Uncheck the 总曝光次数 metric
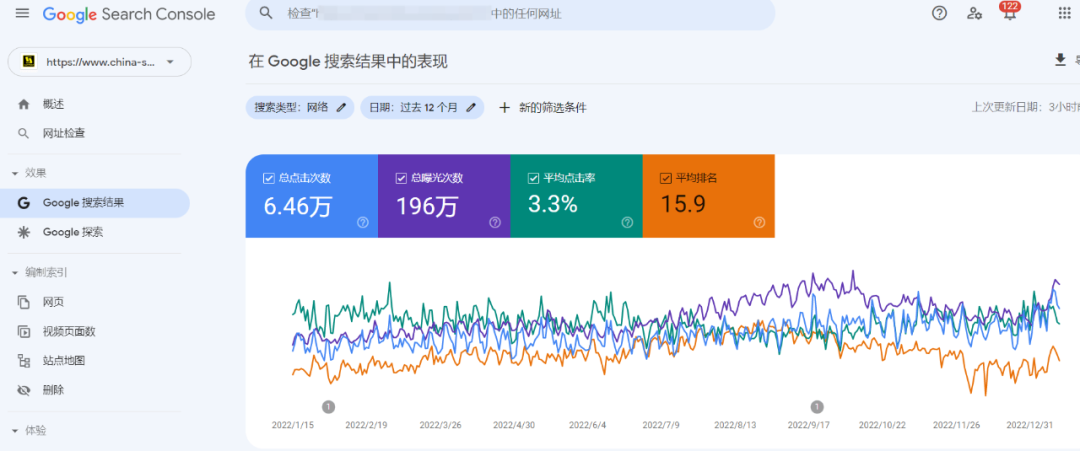 401,178
